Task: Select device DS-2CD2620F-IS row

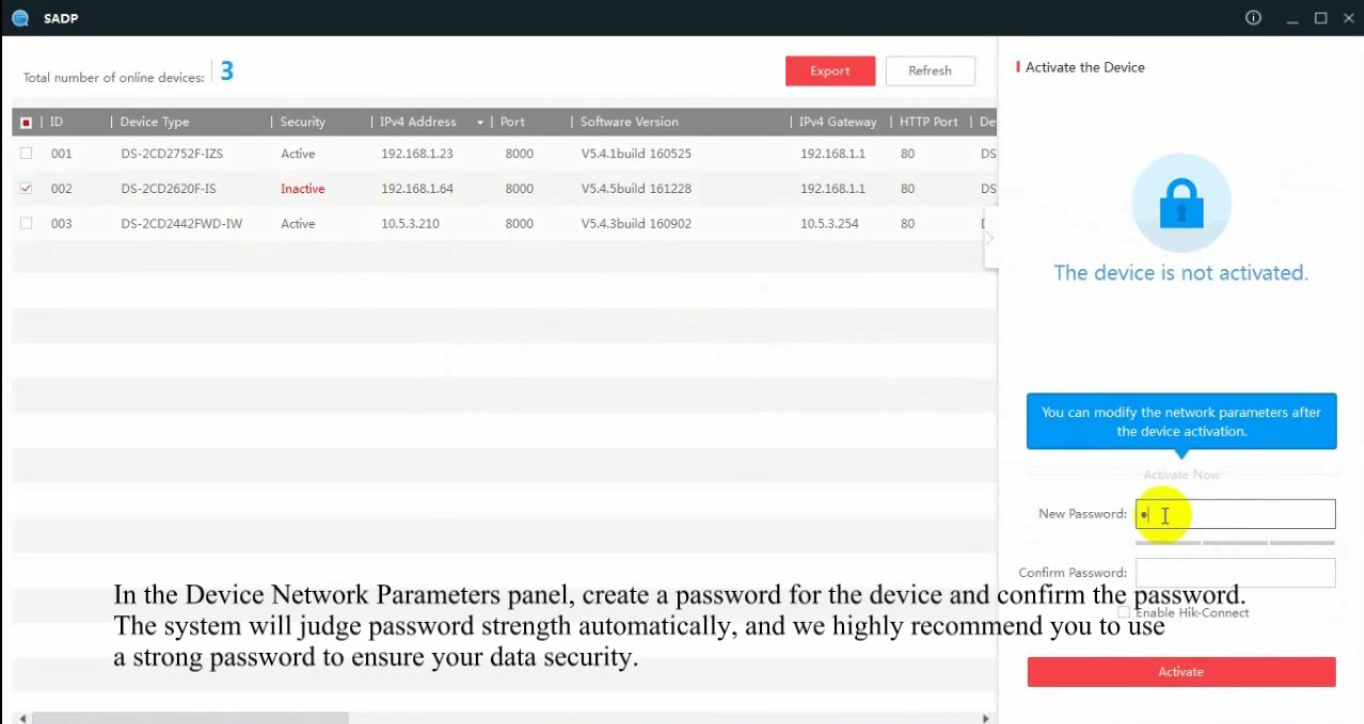Action: (504, 188)
